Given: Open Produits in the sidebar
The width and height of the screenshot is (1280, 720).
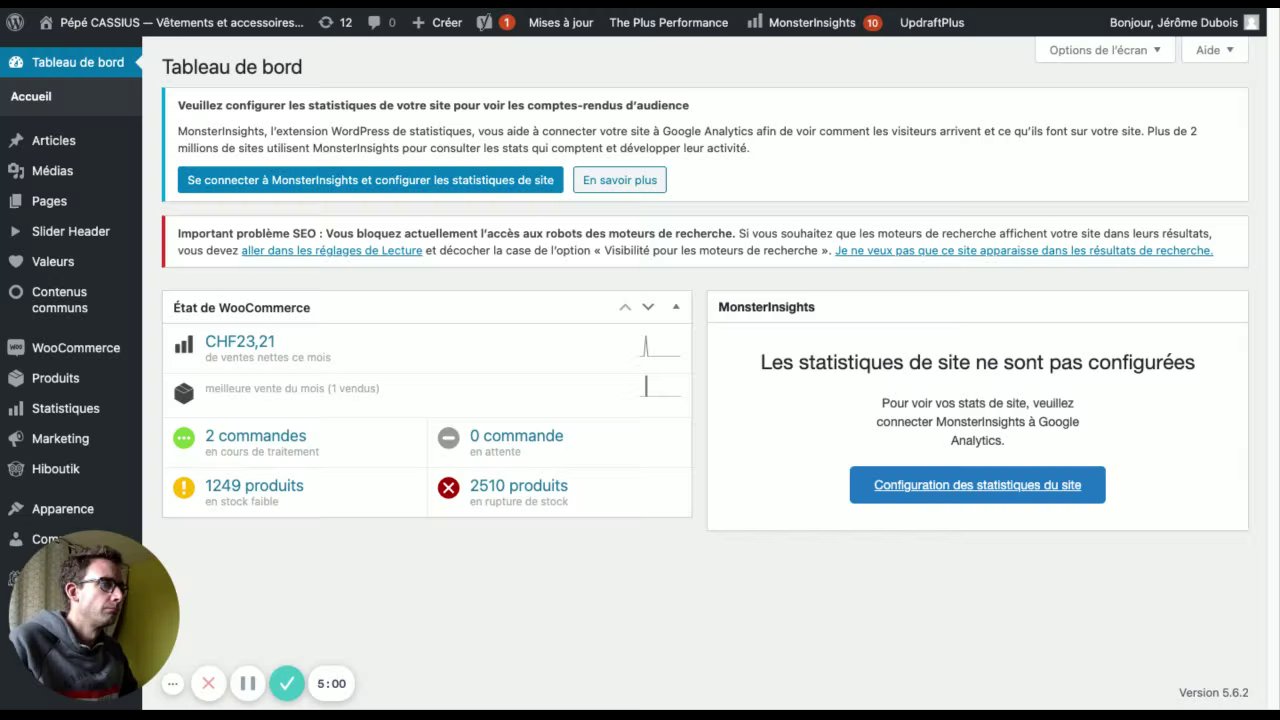Looking at the screenshot, I should [x=71, y=378].
